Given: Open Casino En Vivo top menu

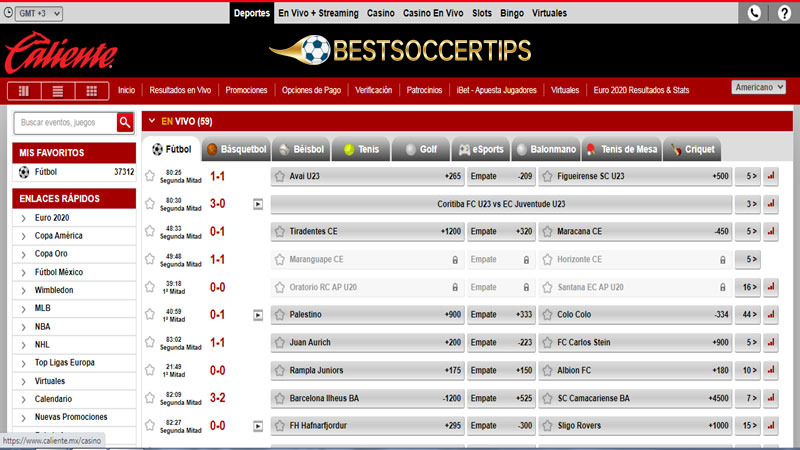Looking at the screenshot, I should pos(433,13).
